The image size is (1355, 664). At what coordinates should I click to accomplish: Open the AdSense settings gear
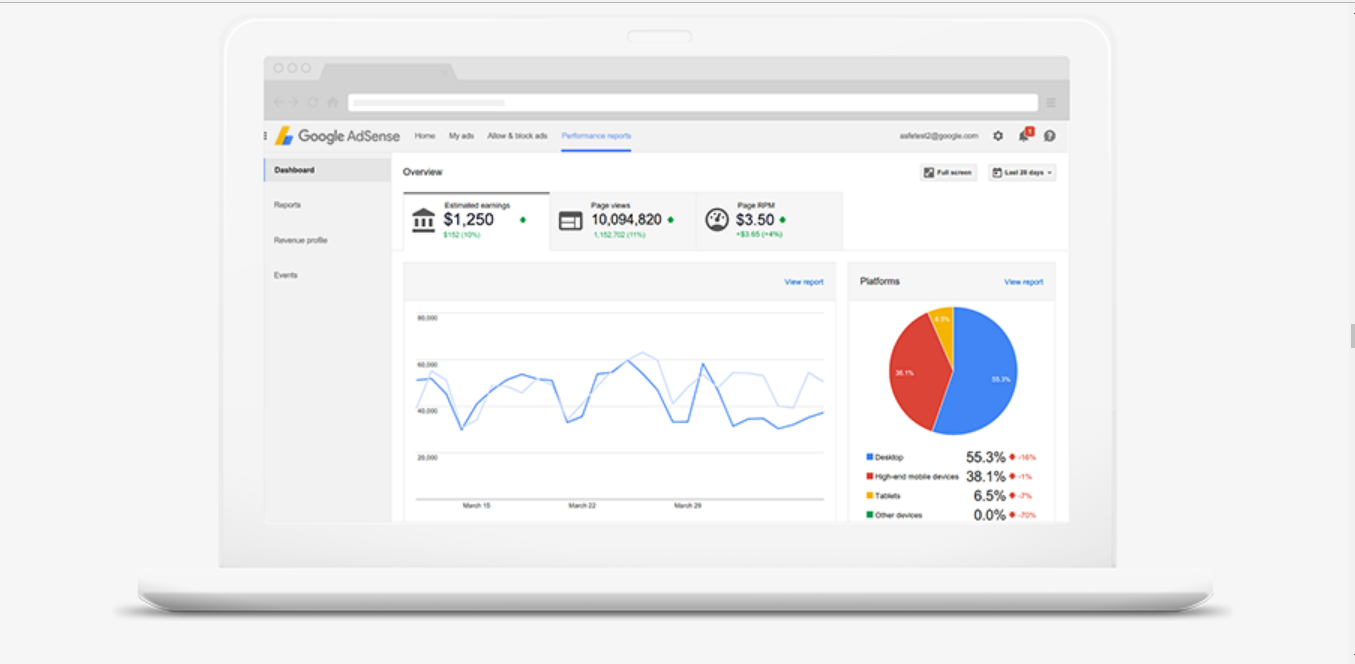click(997, 135)
